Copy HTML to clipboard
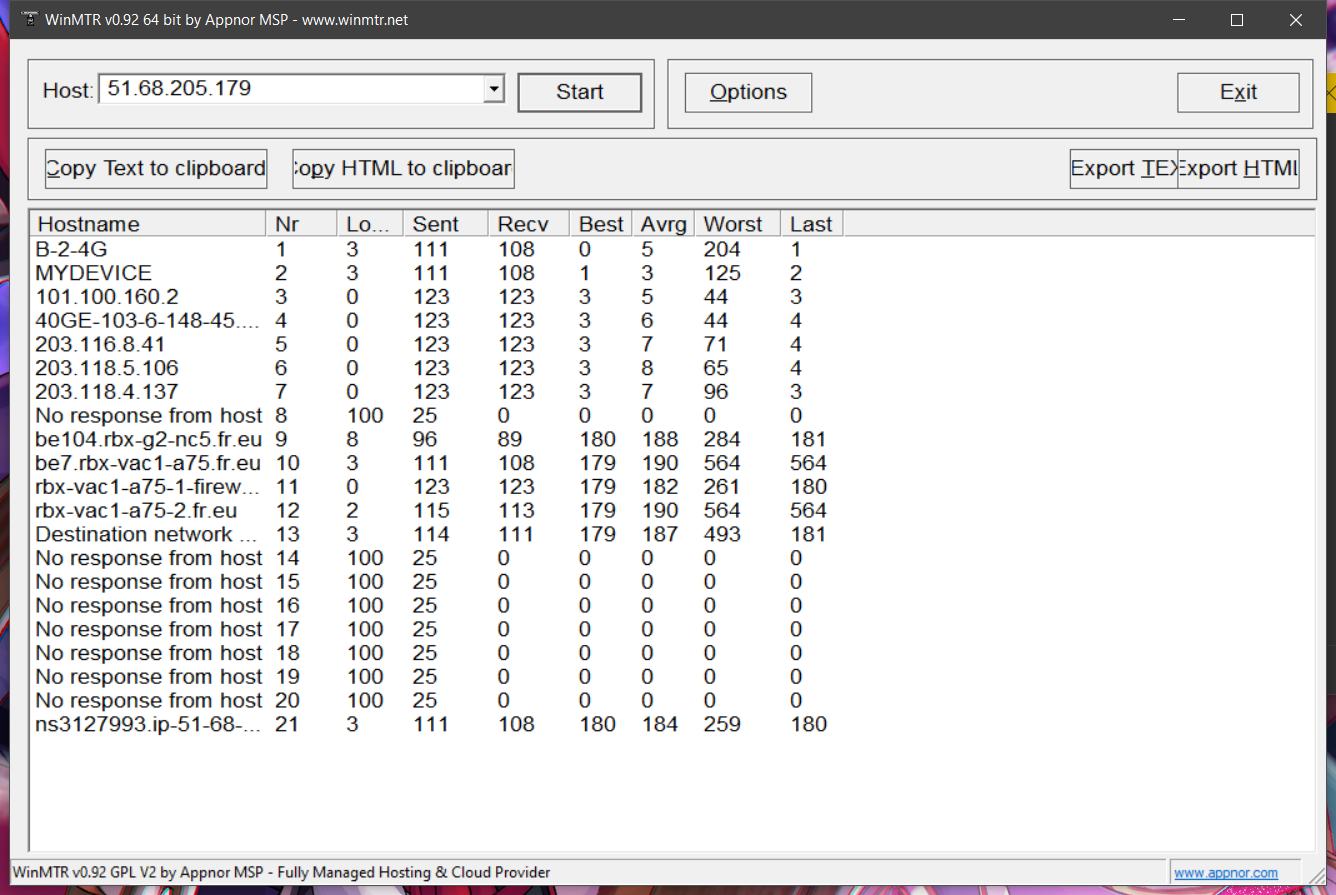1336x895 pixels. pos(403,169)
